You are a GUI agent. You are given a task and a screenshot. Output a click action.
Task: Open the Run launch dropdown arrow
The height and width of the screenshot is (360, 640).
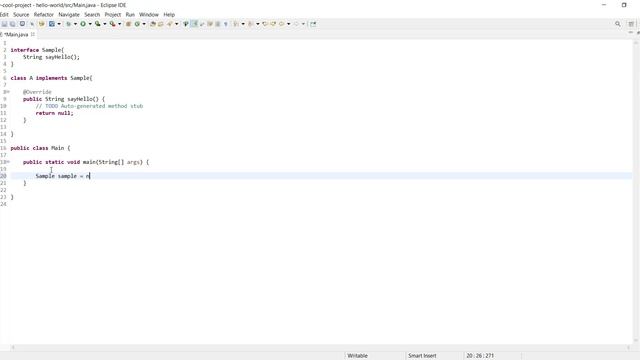tap(90, 24)
